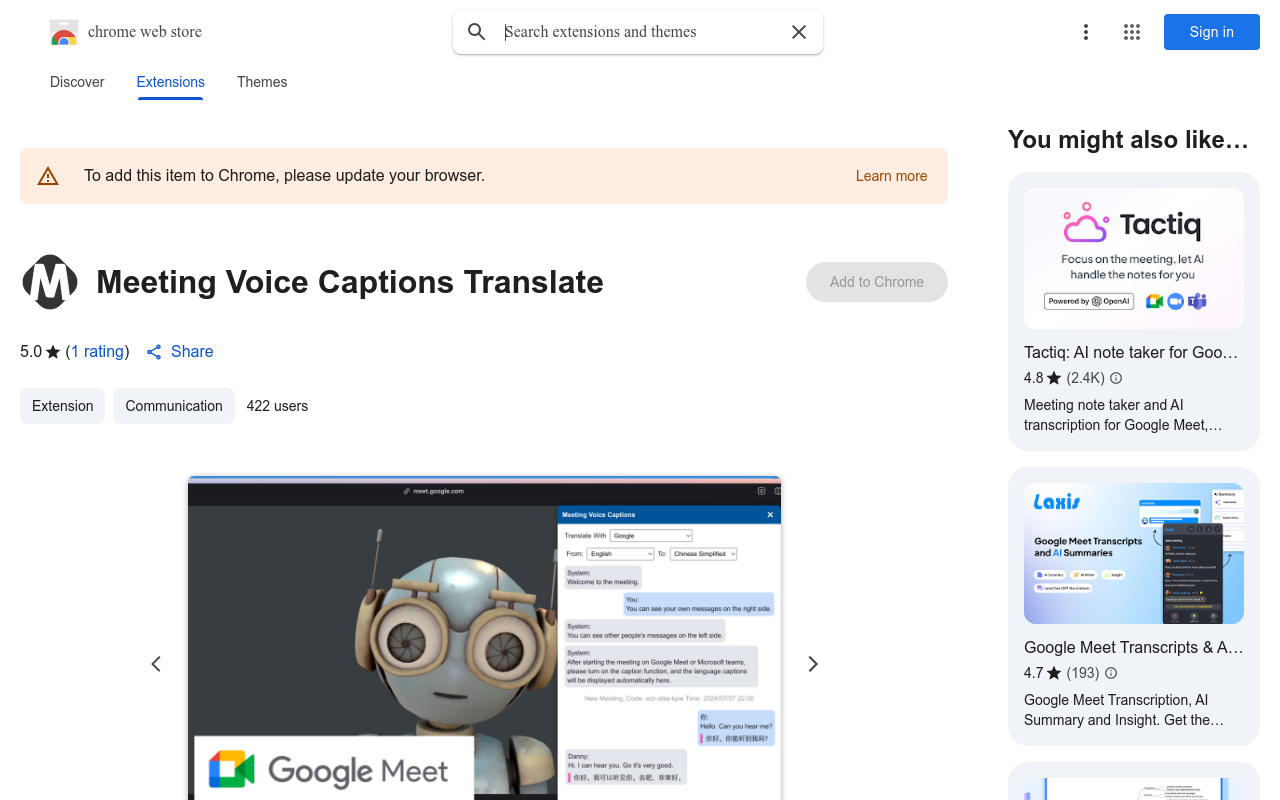1280x800 pixels.
Task: Open Tactiq: AI note taker title
Action: [1131, 352]
